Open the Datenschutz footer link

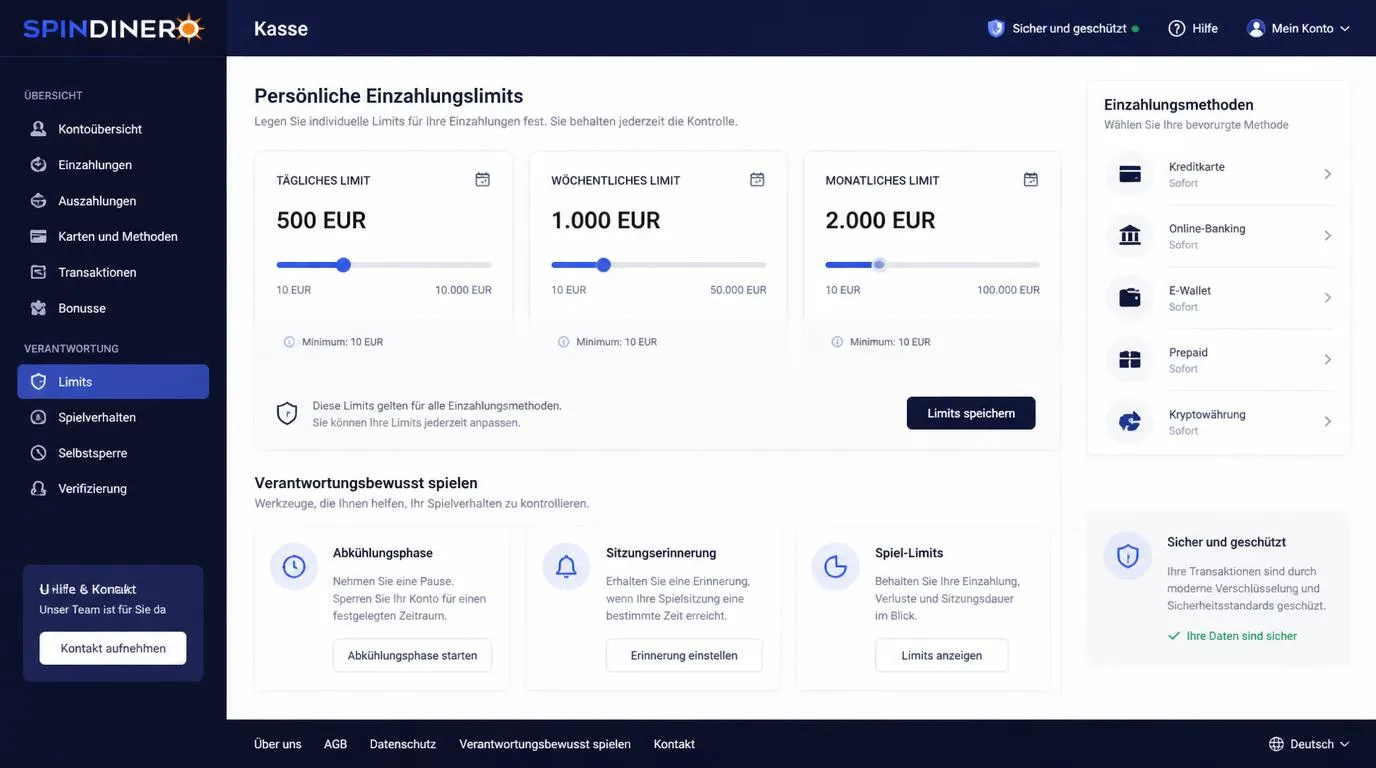pos(403,744)
